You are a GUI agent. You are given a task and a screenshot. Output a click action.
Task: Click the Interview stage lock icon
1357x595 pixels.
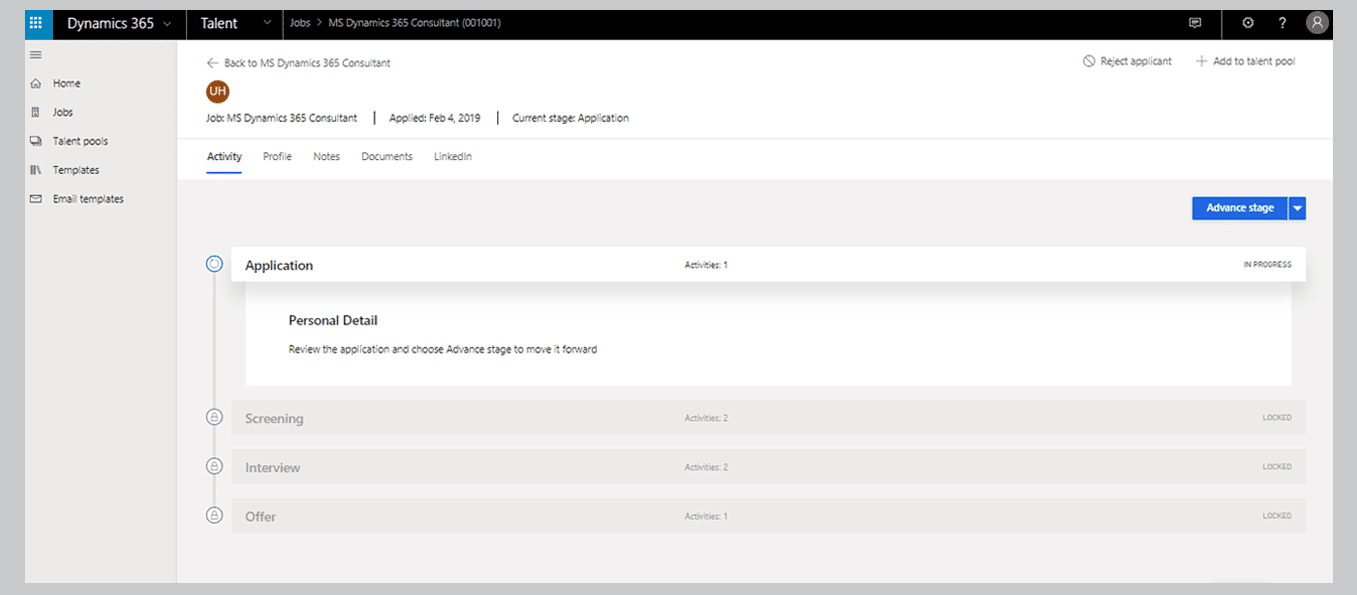pyautogui.click(x=214, y=466)
